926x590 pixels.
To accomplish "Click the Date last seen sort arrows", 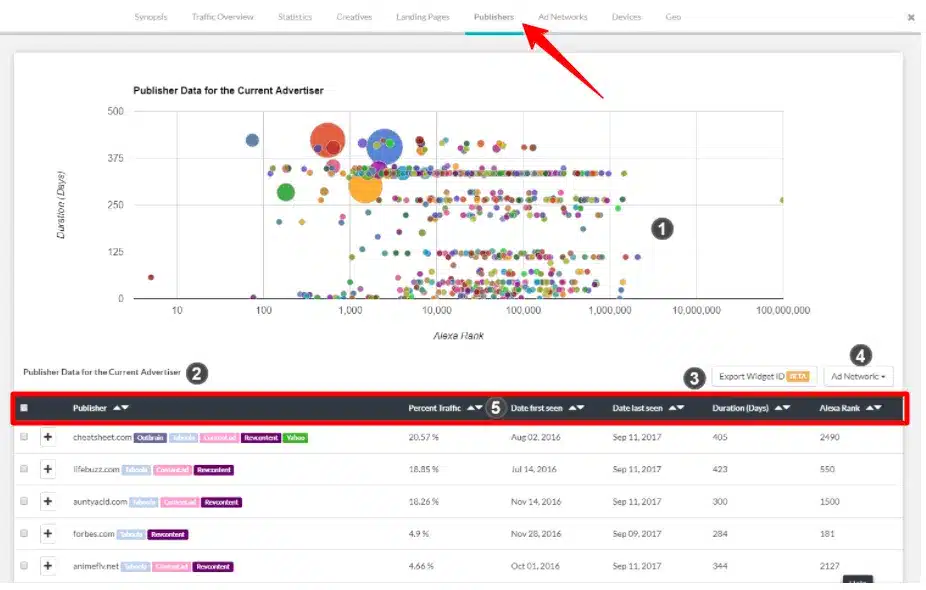I will (x=677, y=408).
